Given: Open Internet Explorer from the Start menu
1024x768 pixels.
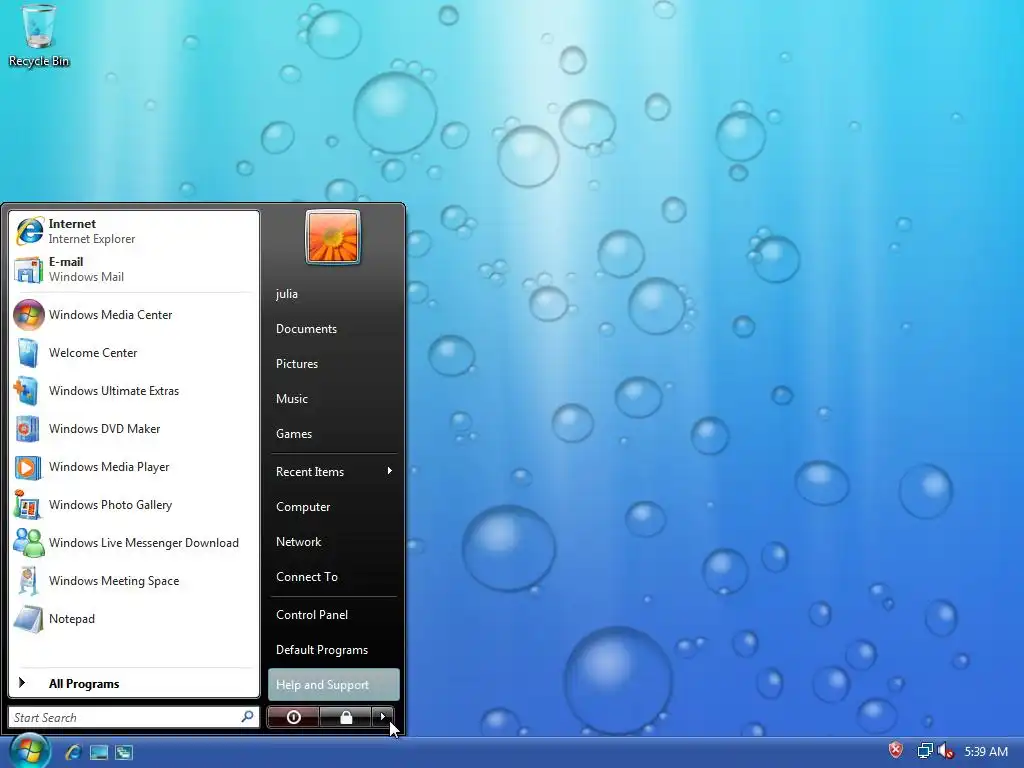Looking at the screenshot, I should click(134, 231).
